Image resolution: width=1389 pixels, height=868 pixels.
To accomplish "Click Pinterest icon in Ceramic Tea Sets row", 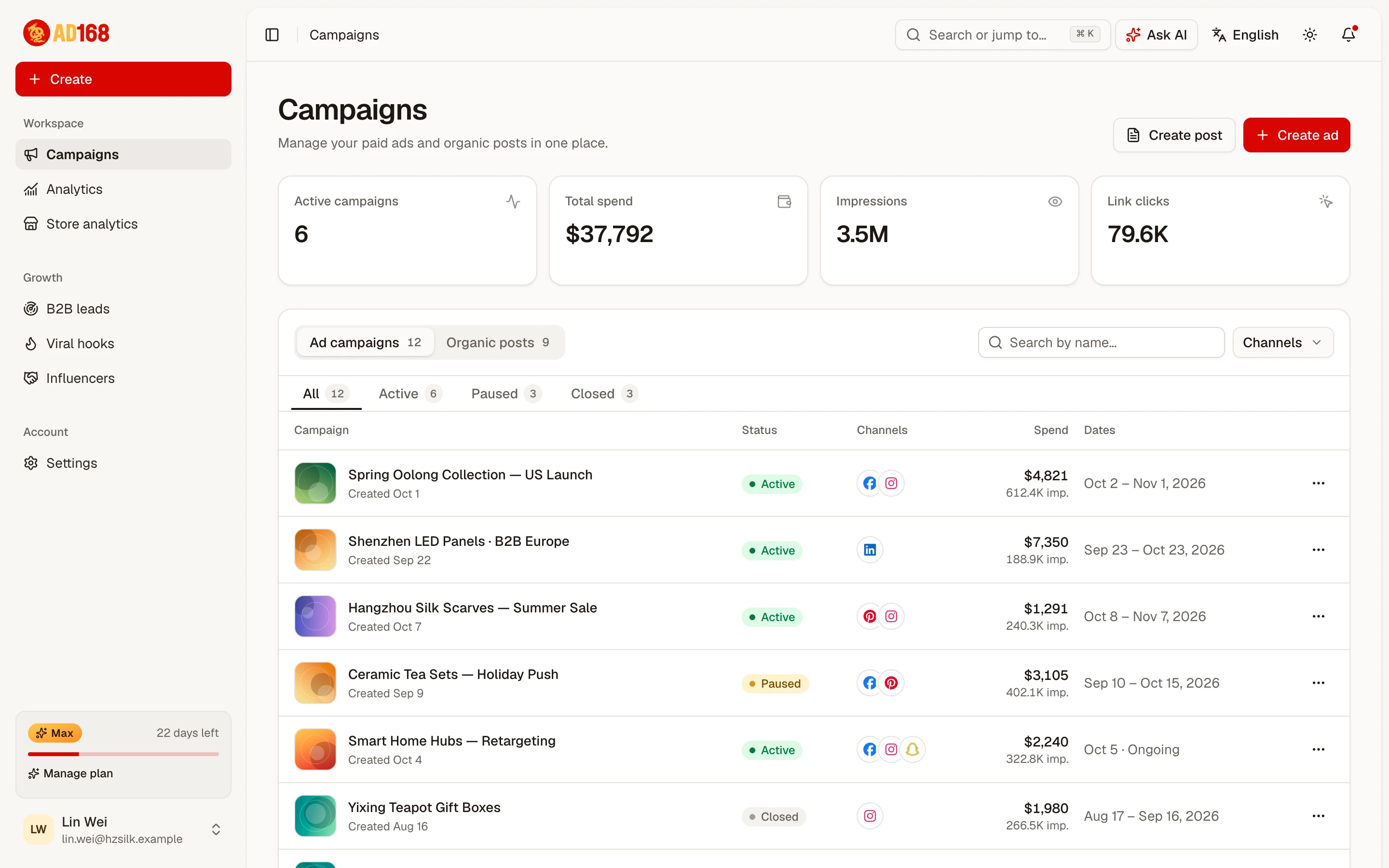I will [891, 683].
